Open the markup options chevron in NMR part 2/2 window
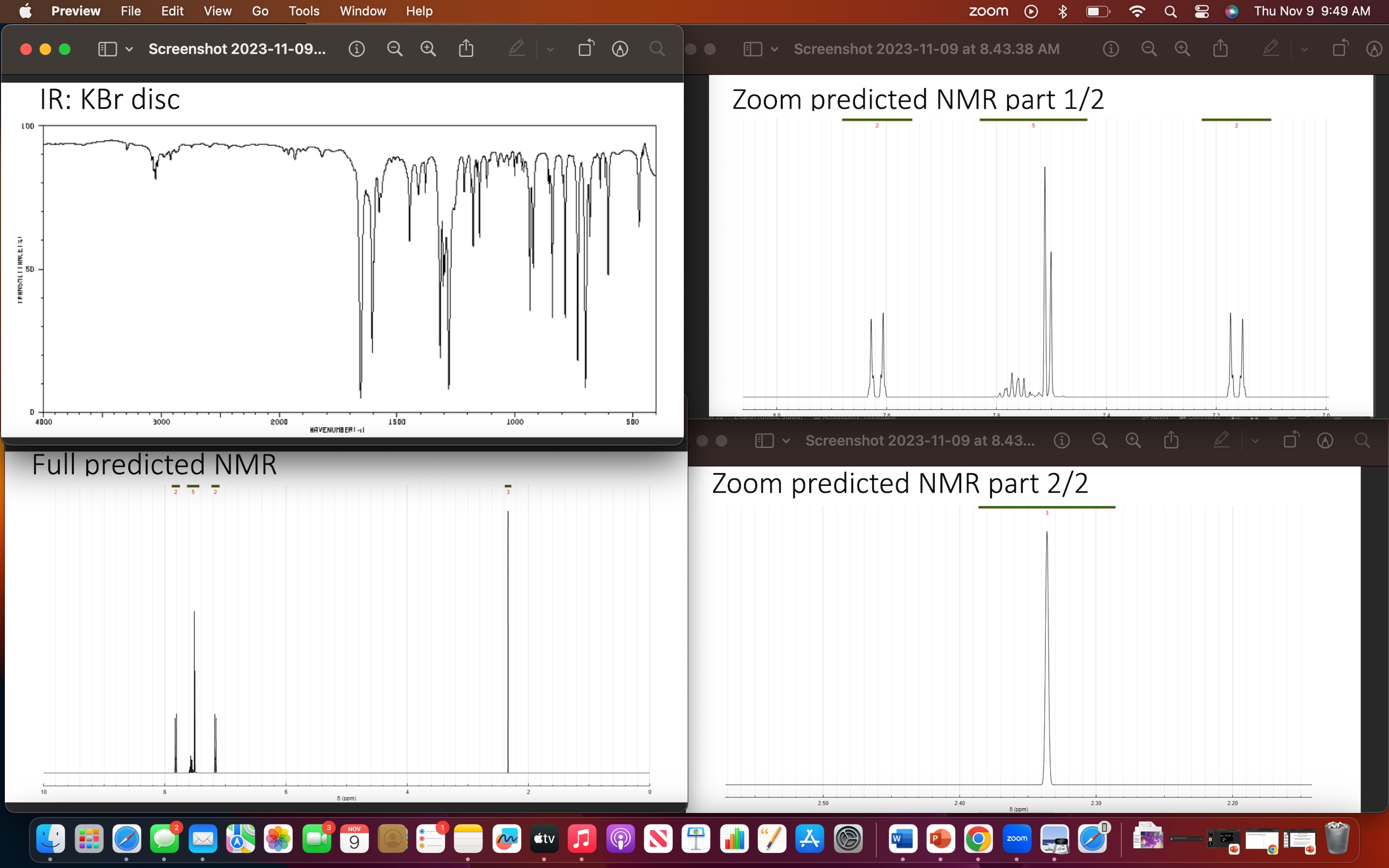The width and height of the screenshot is (1389, 868). 1255,440
